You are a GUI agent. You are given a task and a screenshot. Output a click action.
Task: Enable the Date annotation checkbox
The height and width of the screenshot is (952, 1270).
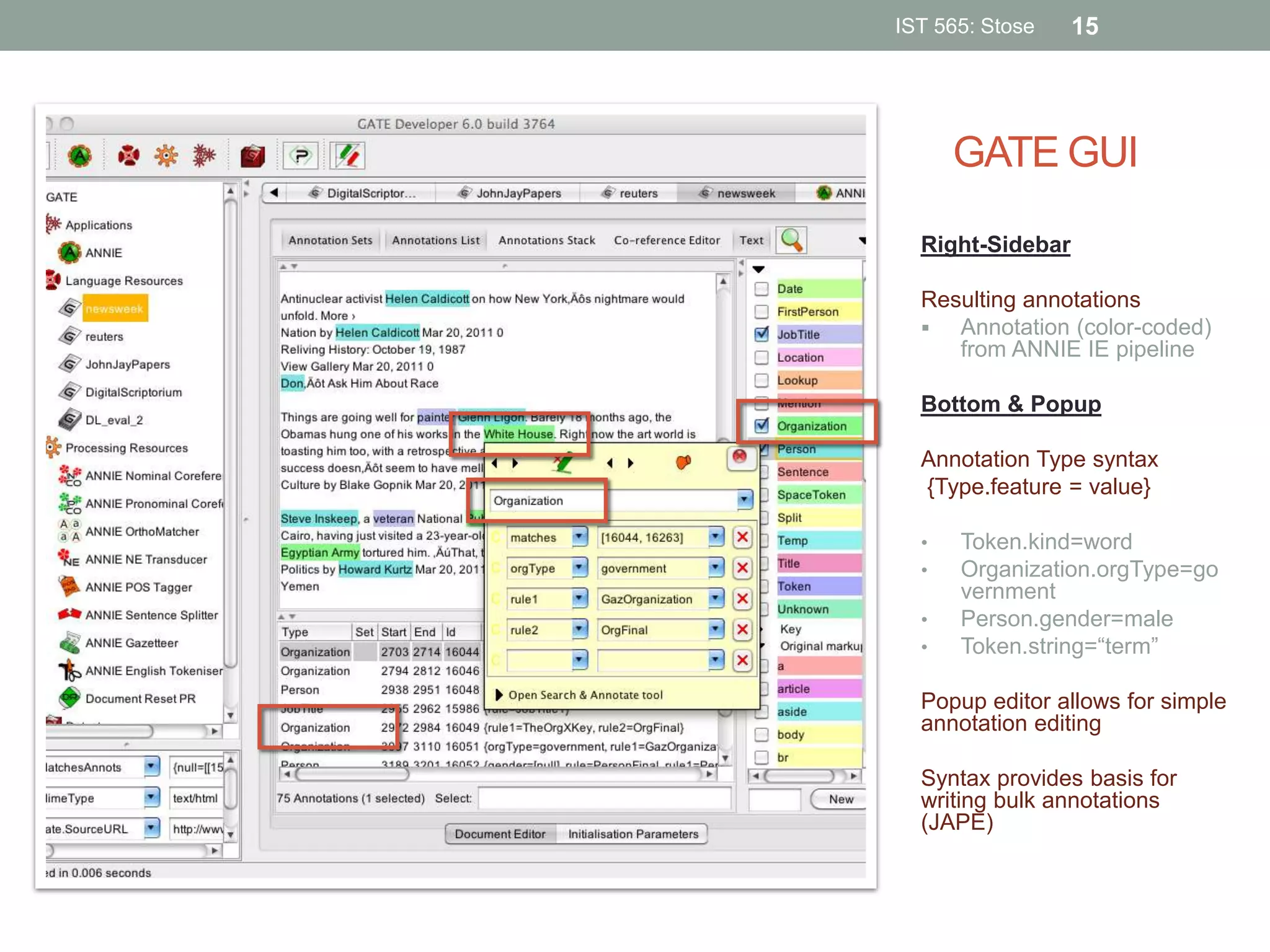click(762, 289)
